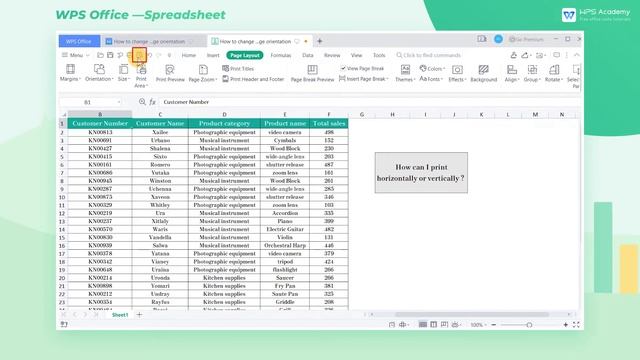Click the Print Preview icon

[x=170, y=70]
